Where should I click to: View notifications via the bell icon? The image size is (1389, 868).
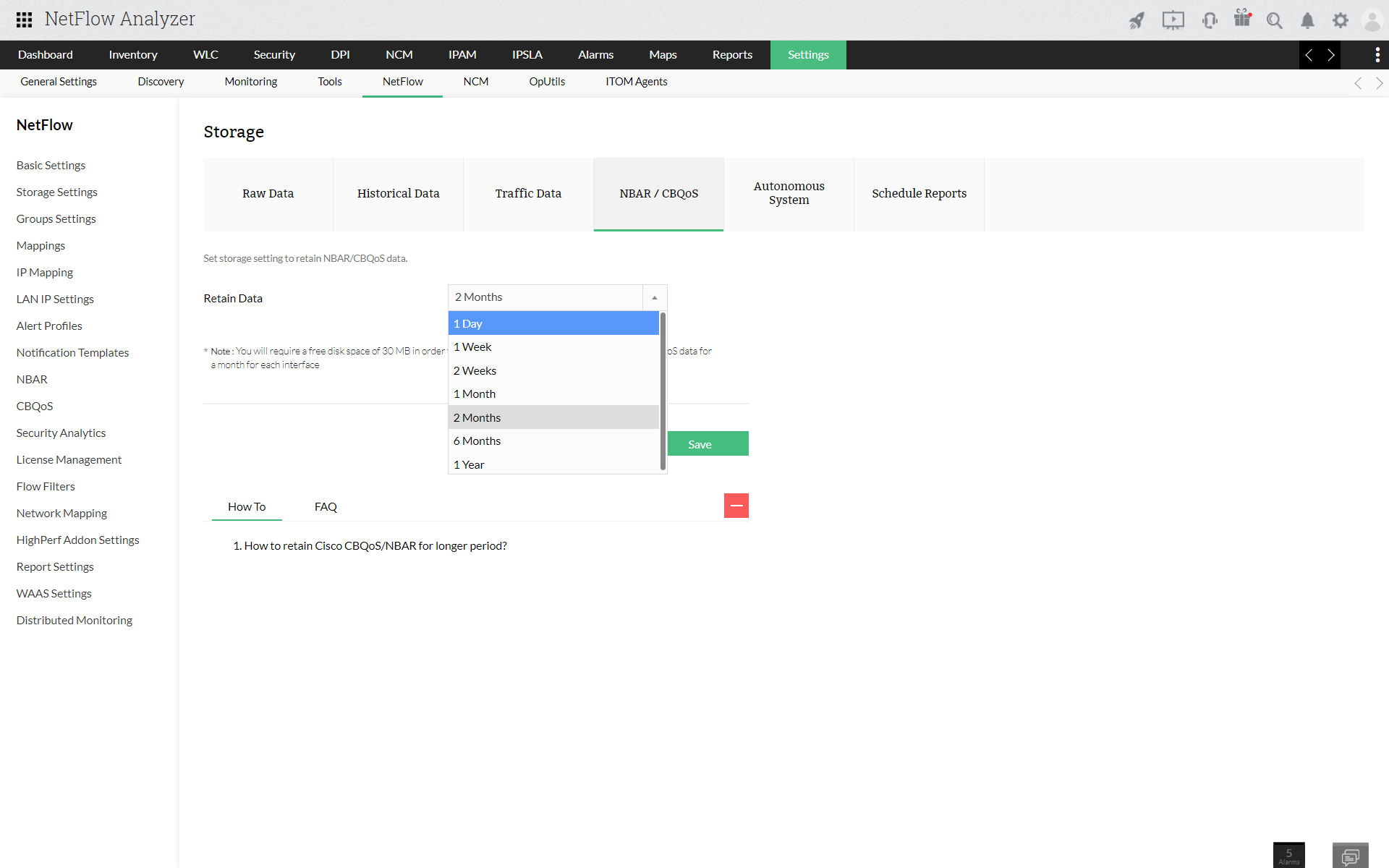pos(1307,20)
